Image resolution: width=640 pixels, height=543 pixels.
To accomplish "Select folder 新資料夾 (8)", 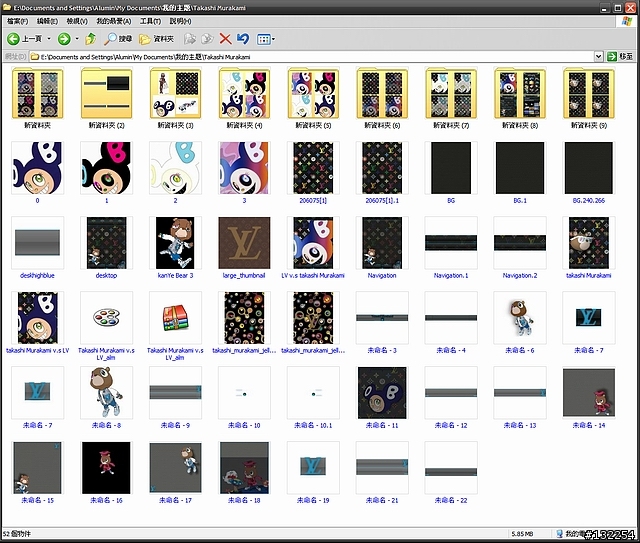I will pyautogui.click(x=520, y=94).
